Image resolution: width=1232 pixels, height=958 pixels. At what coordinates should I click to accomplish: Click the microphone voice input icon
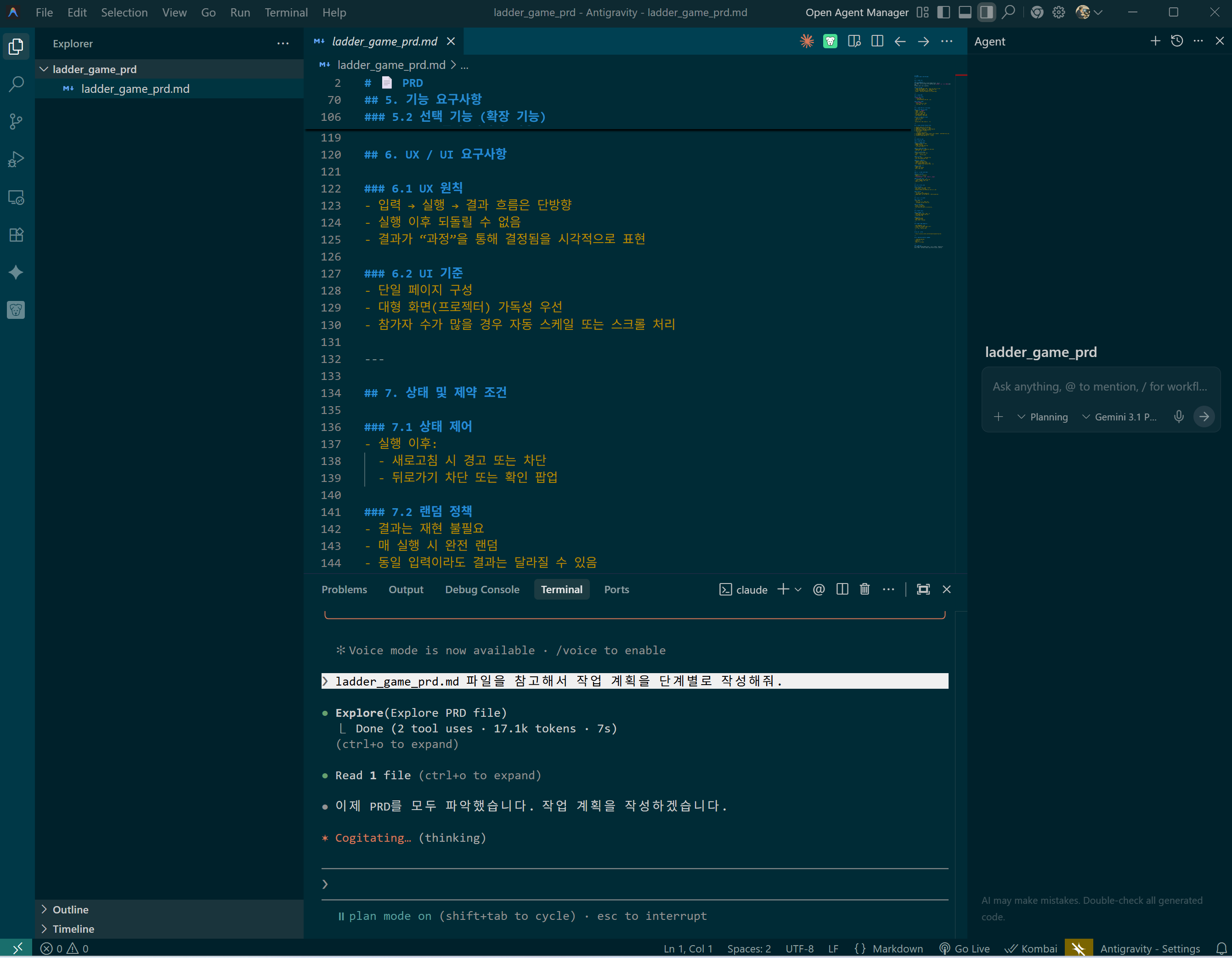(1178, 417)
